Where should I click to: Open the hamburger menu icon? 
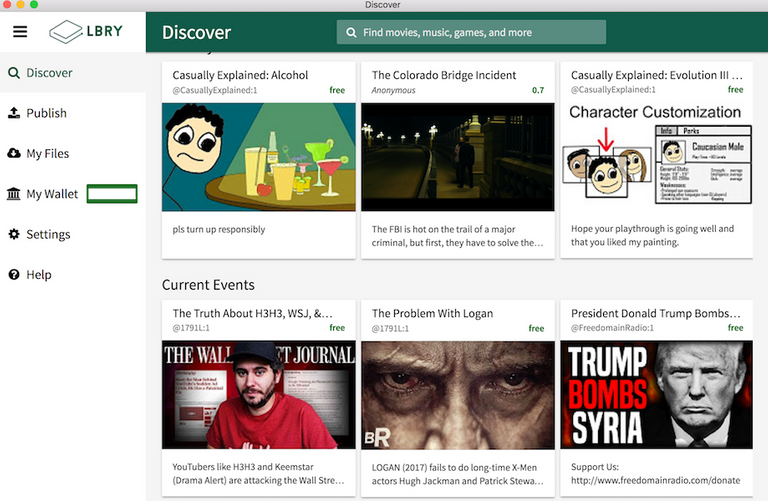(x=20, y=32)
